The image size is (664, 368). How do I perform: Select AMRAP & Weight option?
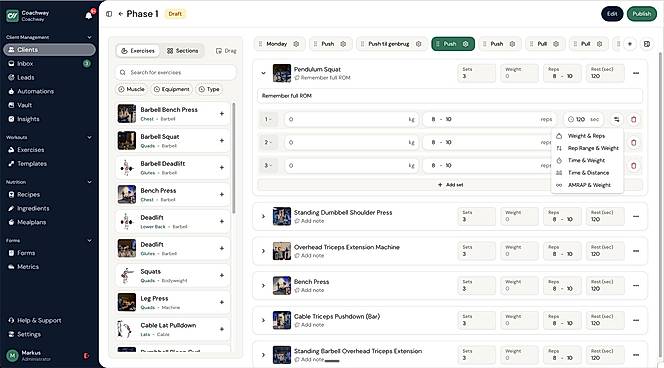coord(587,185)
